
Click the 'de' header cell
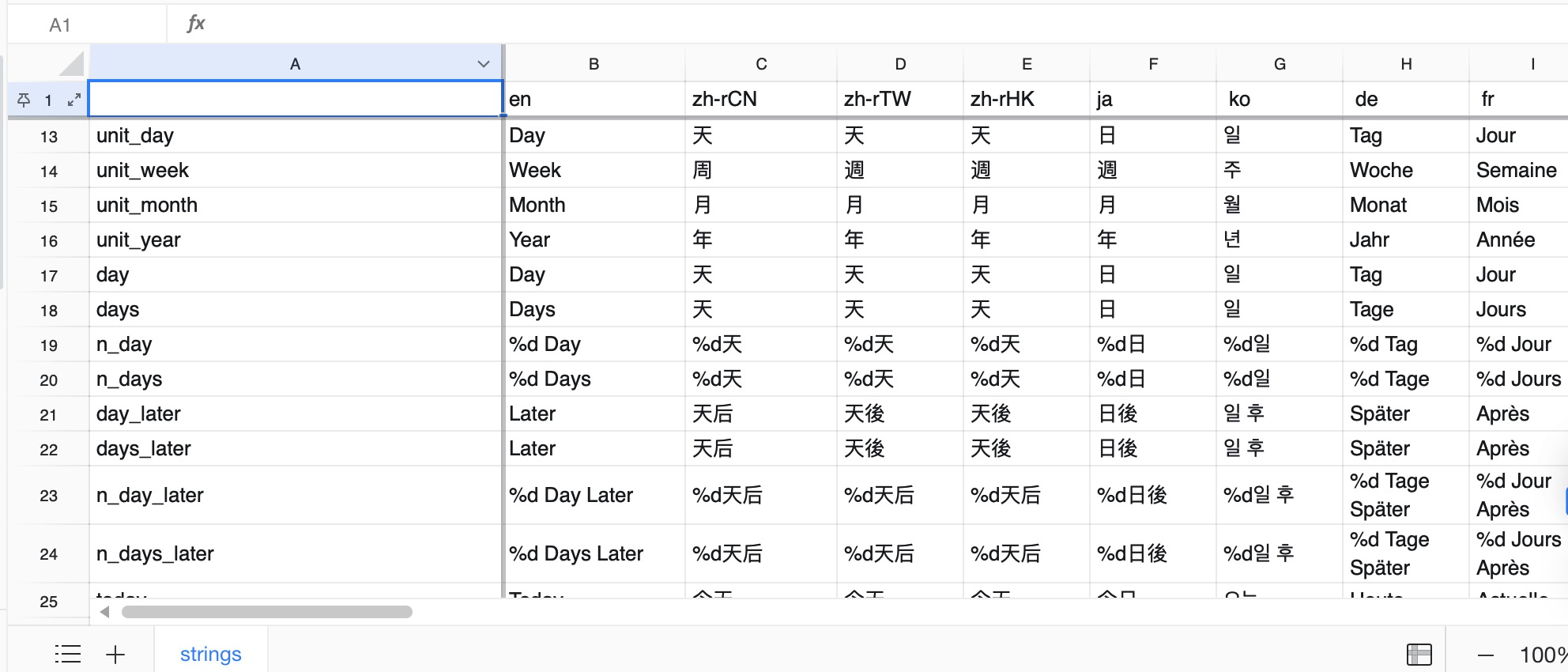[x=1406, y=99]
